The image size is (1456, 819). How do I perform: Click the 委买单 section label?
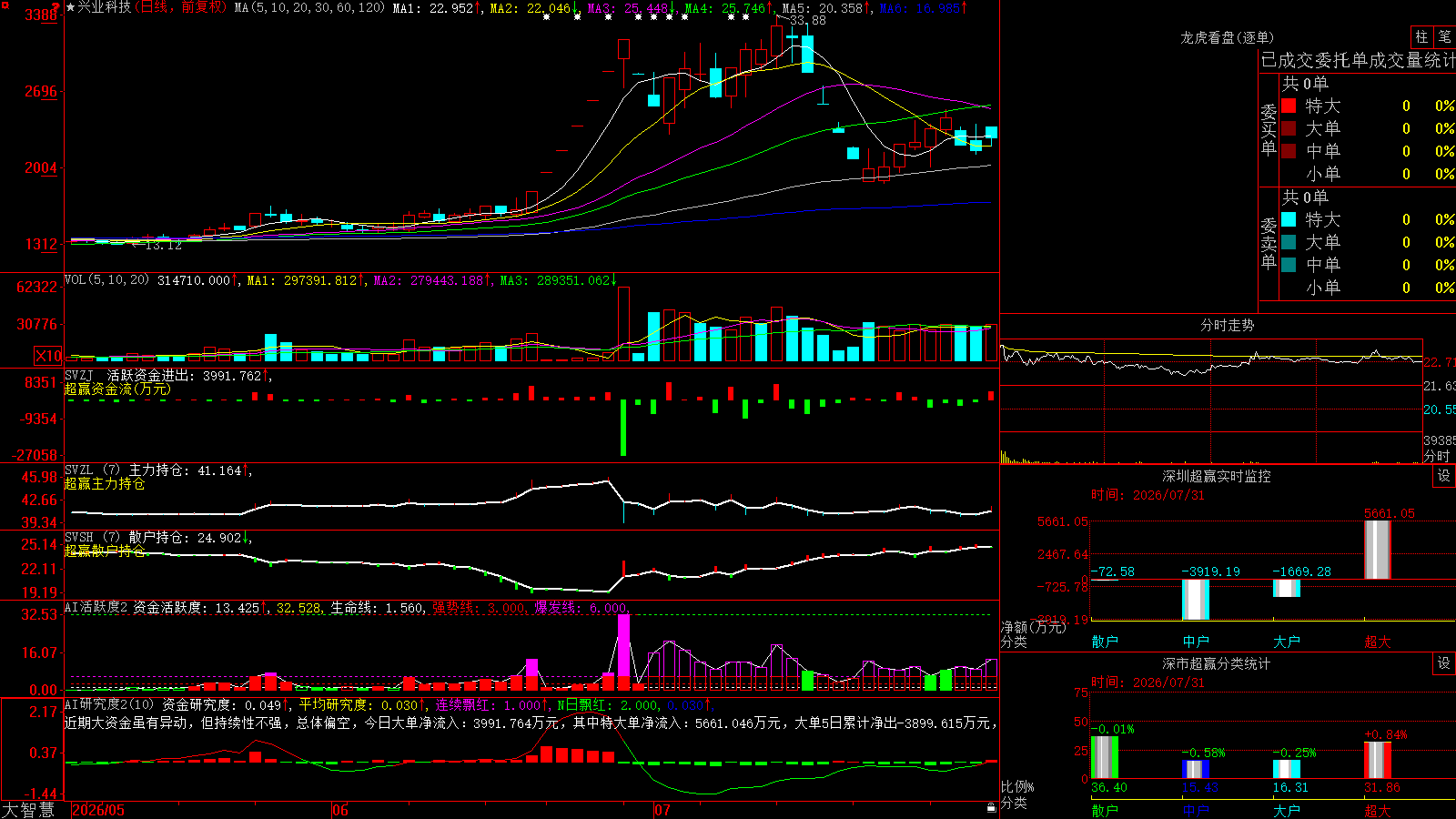(1269, 129)
